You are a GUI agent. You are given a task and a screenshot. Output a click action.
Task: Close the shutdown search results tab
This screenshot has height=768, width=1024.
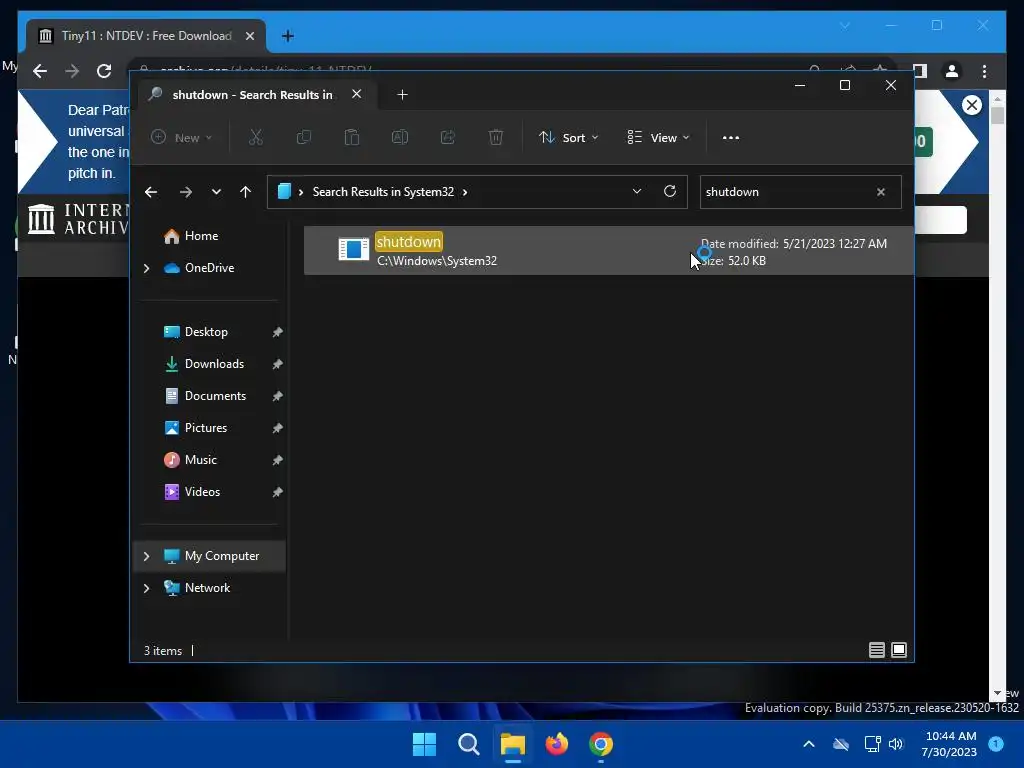tap(357, 94)
